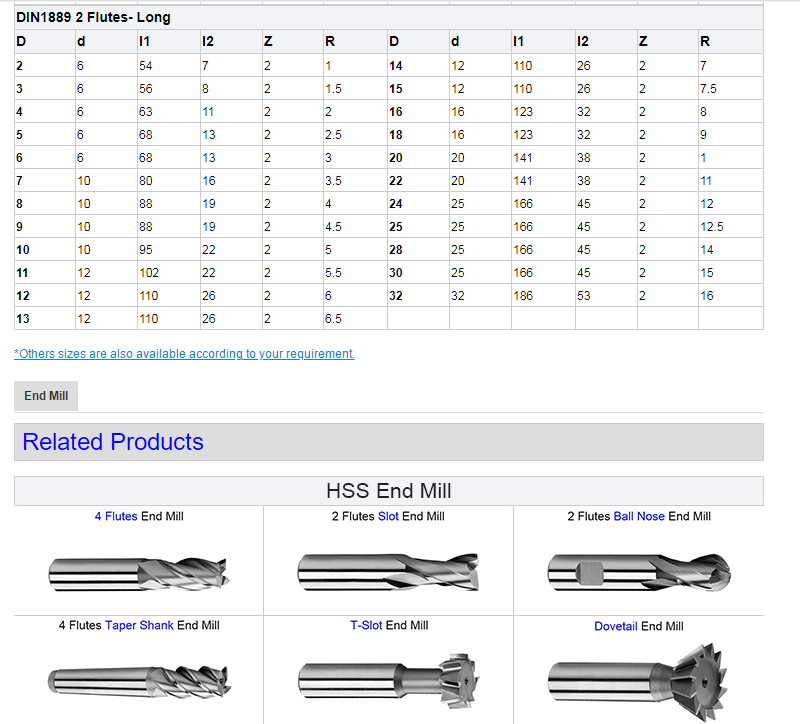Click the Related Products heading
Viewport: 800px width, 724px height.
click(113, 442)
